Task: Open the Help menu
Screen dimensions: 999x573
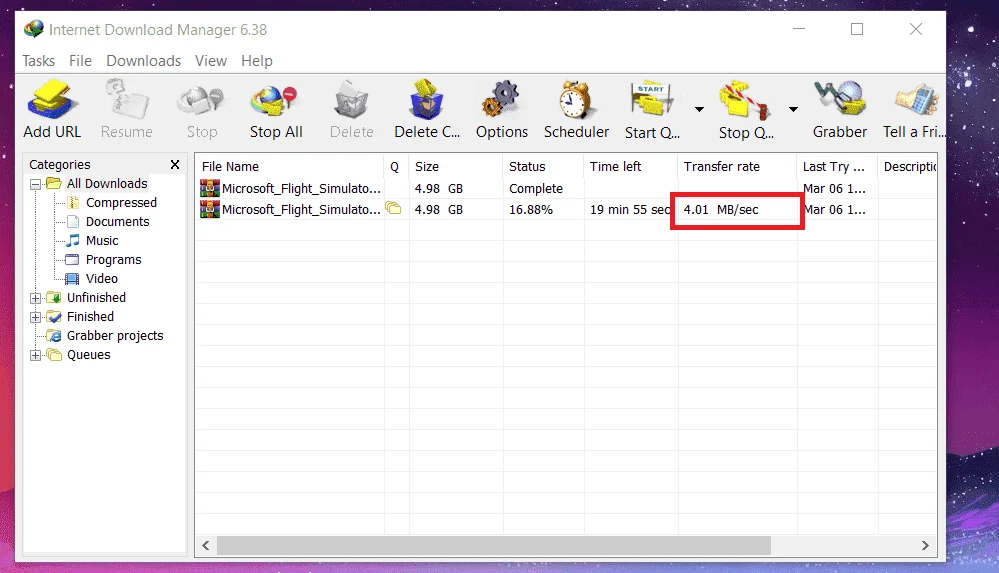Action: click(x=257, y=61)
